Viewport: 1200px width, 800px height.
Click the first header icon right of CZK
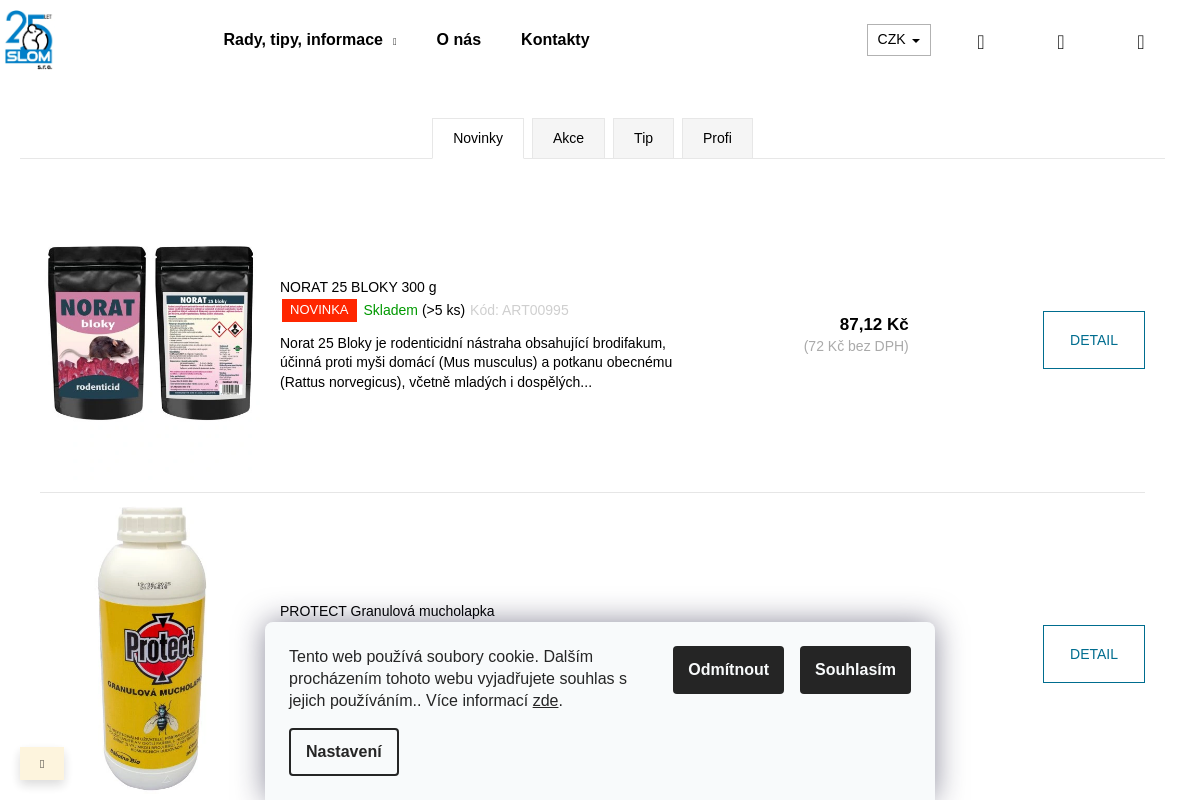pos(981,42)
